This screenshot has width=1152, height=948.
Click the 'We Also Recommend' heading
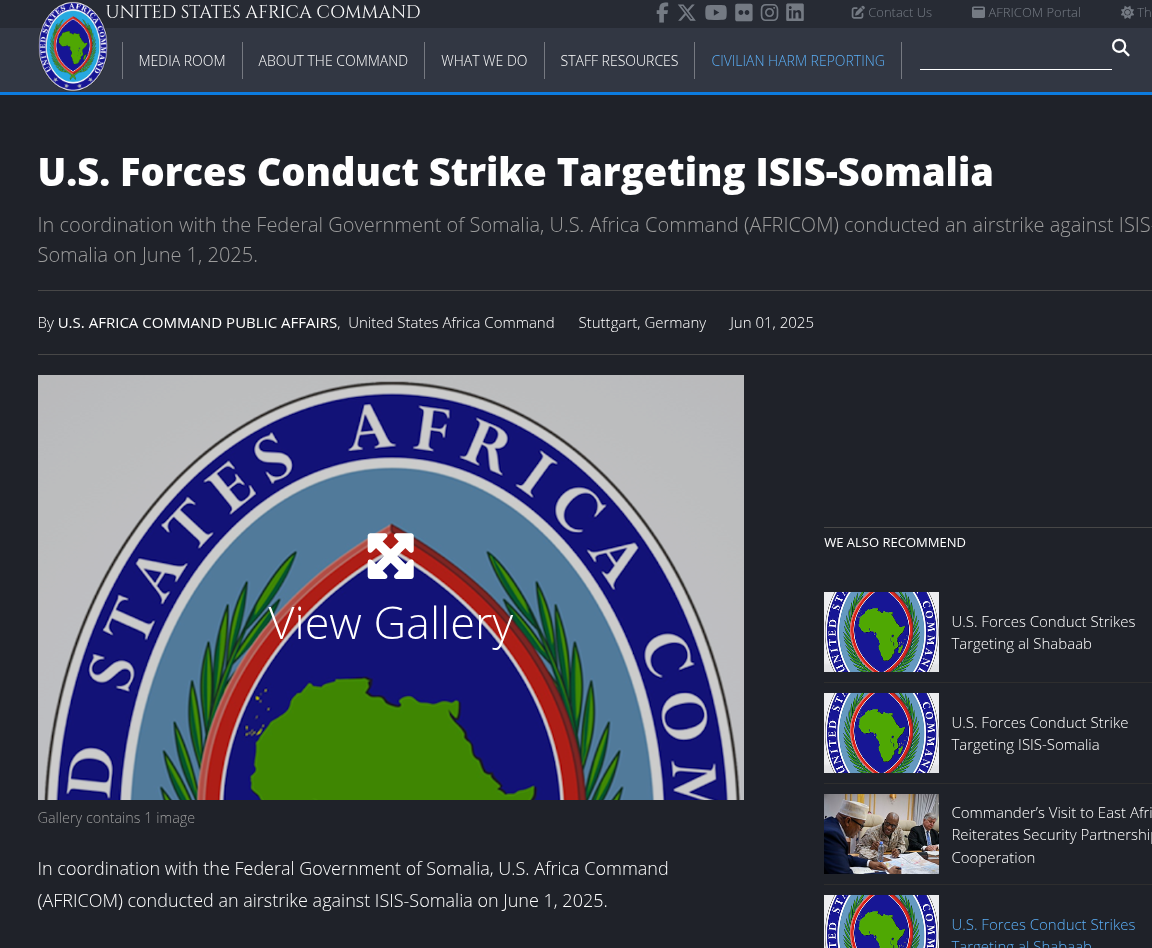point(895,542)
